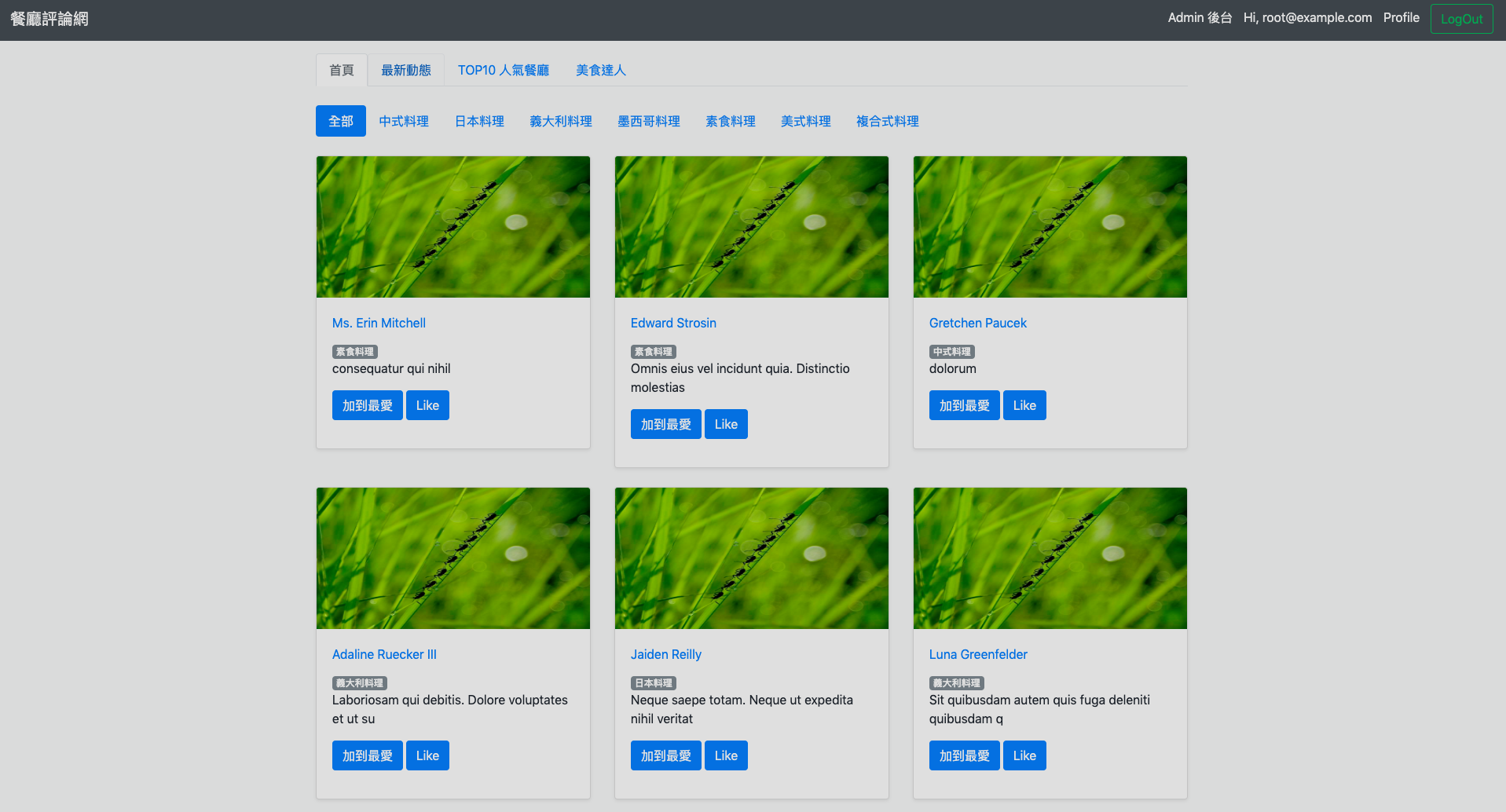Add Jaiden Reilly to 最愛
The height and width of the screenshot is (812, 1506).
pos(666,755)
